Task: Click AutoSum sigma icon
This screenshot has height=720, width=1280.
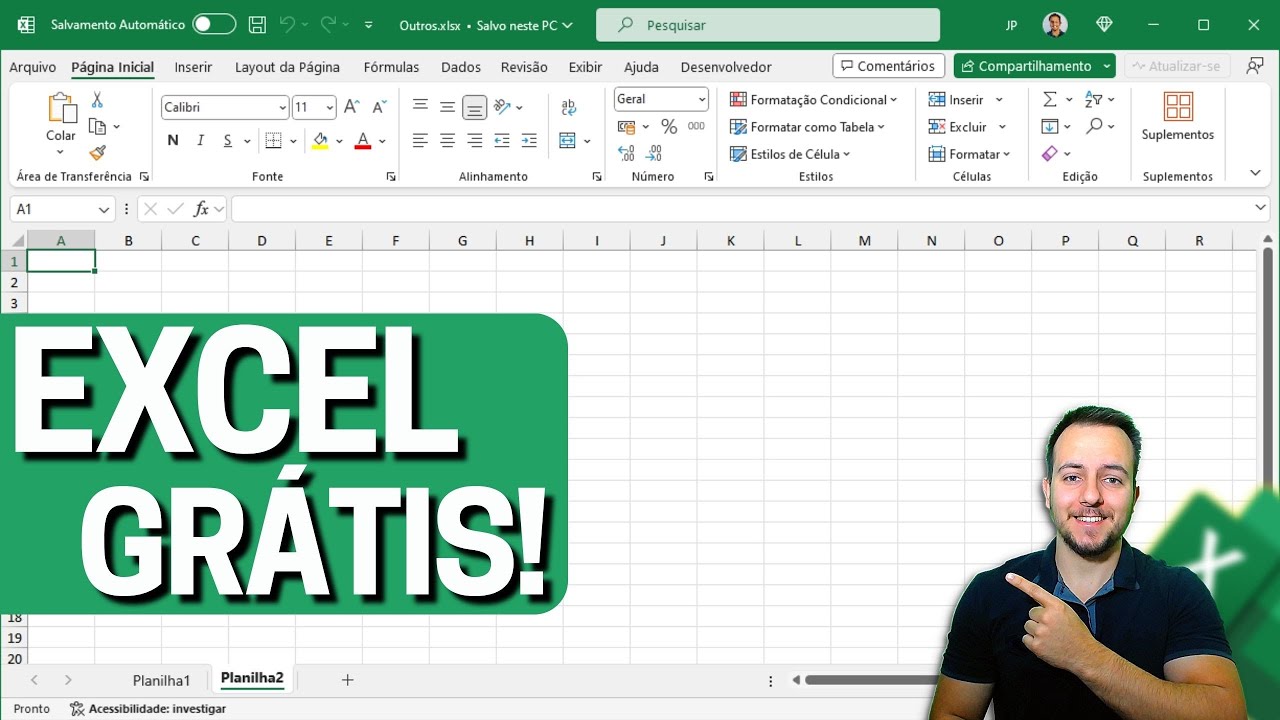Action: 1050,100
